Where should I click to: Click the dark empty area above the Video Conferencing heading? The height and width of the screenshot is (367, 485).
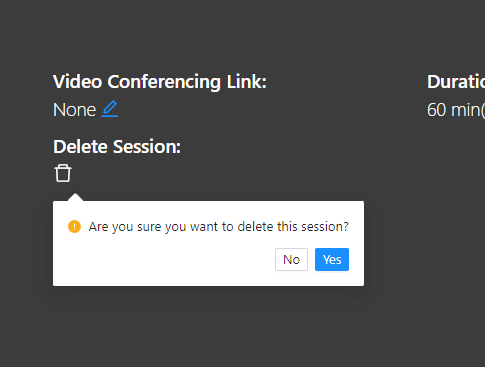click(x=160, y=37)
